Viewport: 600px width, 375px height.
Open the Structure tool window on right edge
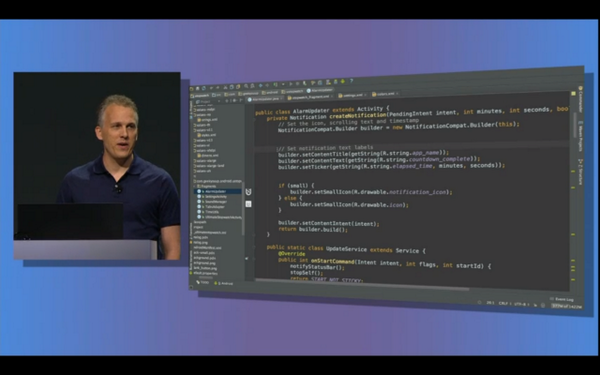click(580, 172)
